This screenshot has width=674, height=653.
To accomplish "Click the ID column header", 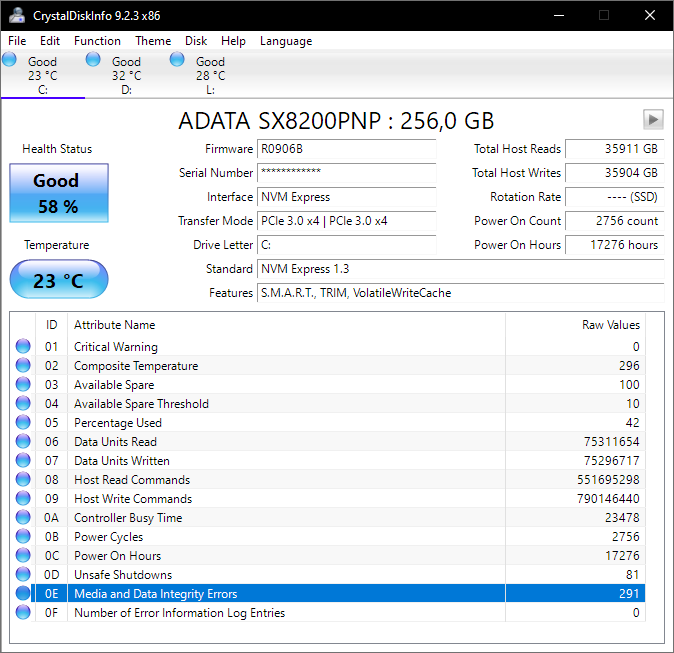I will click(x=51, y=325).
